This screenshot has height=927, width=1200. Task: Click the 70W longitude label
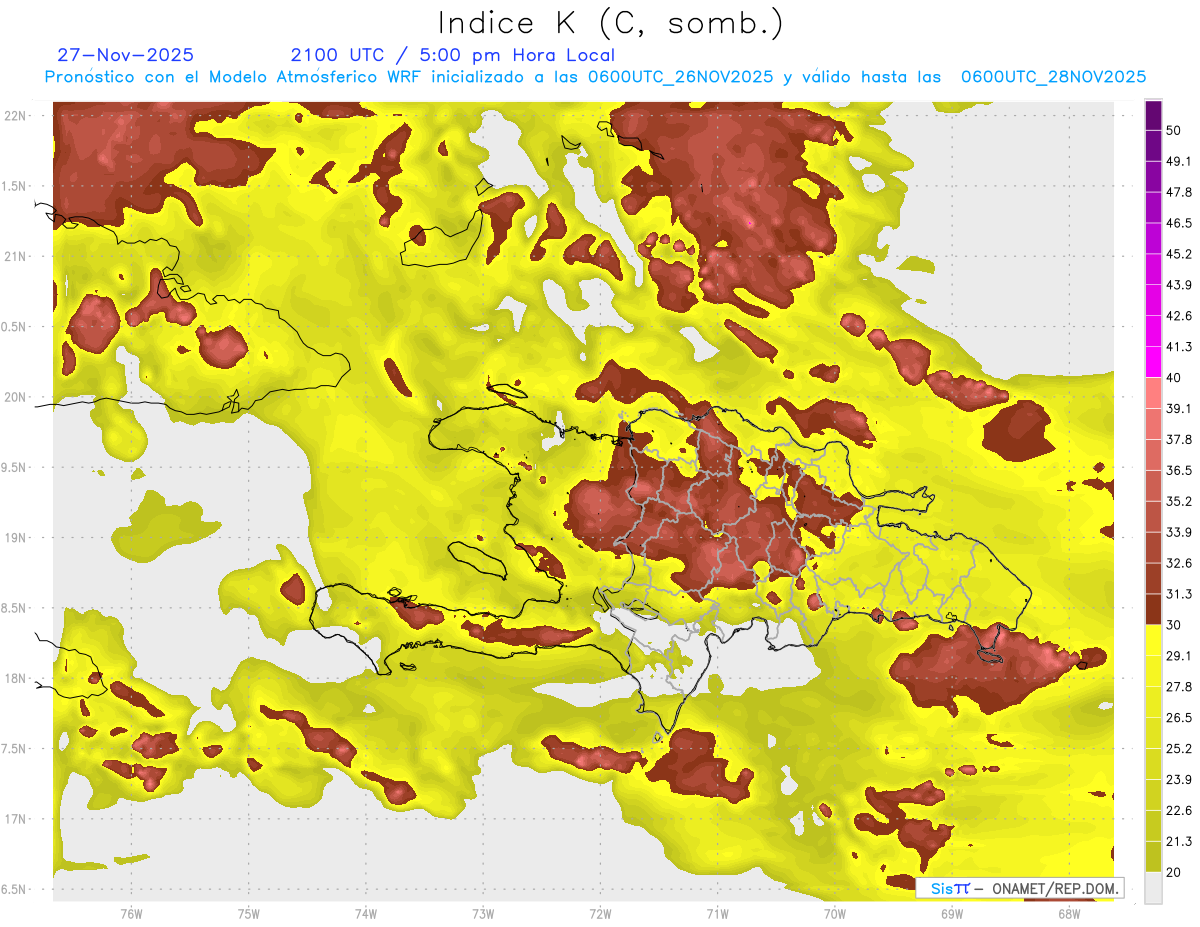point(834,914)
